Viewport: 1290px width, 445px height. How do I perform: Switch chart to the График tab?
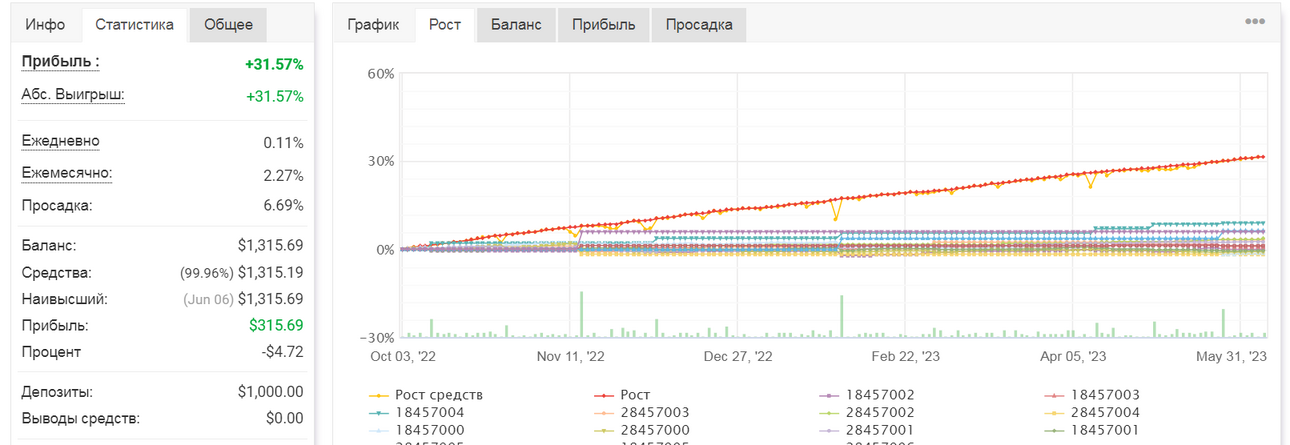tap(373, 25)
